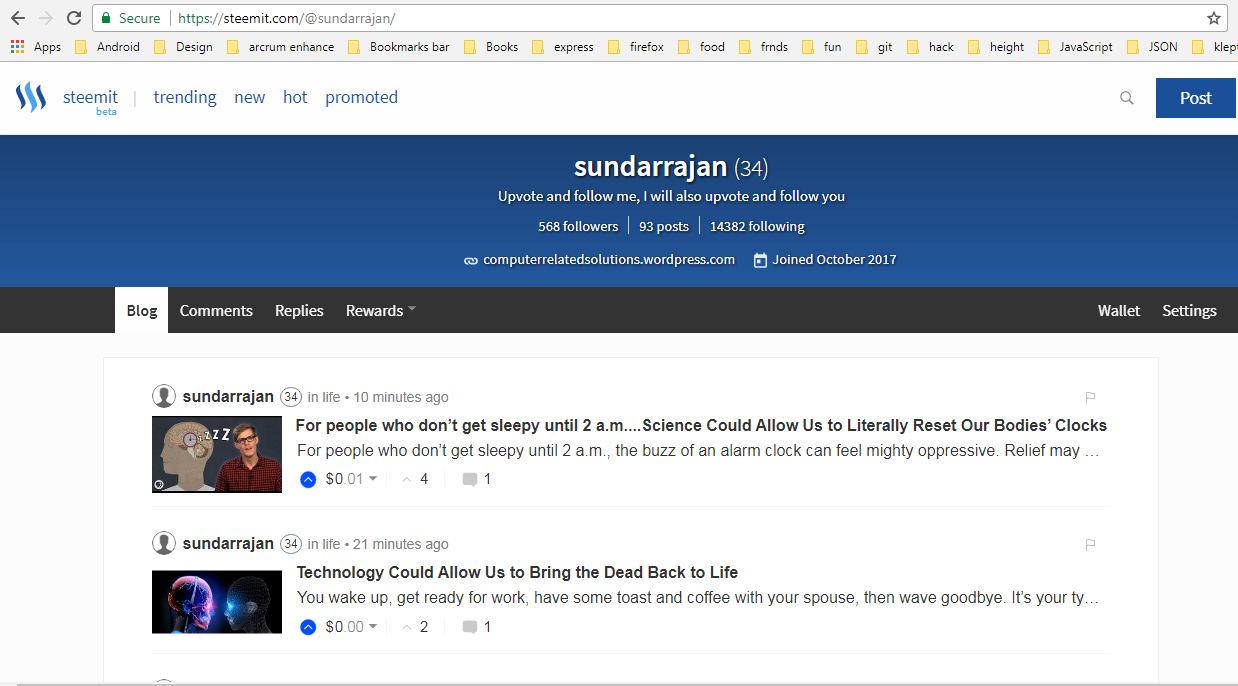
Task: Reload the page with the refresh icon
Action: tap(74, 18)
